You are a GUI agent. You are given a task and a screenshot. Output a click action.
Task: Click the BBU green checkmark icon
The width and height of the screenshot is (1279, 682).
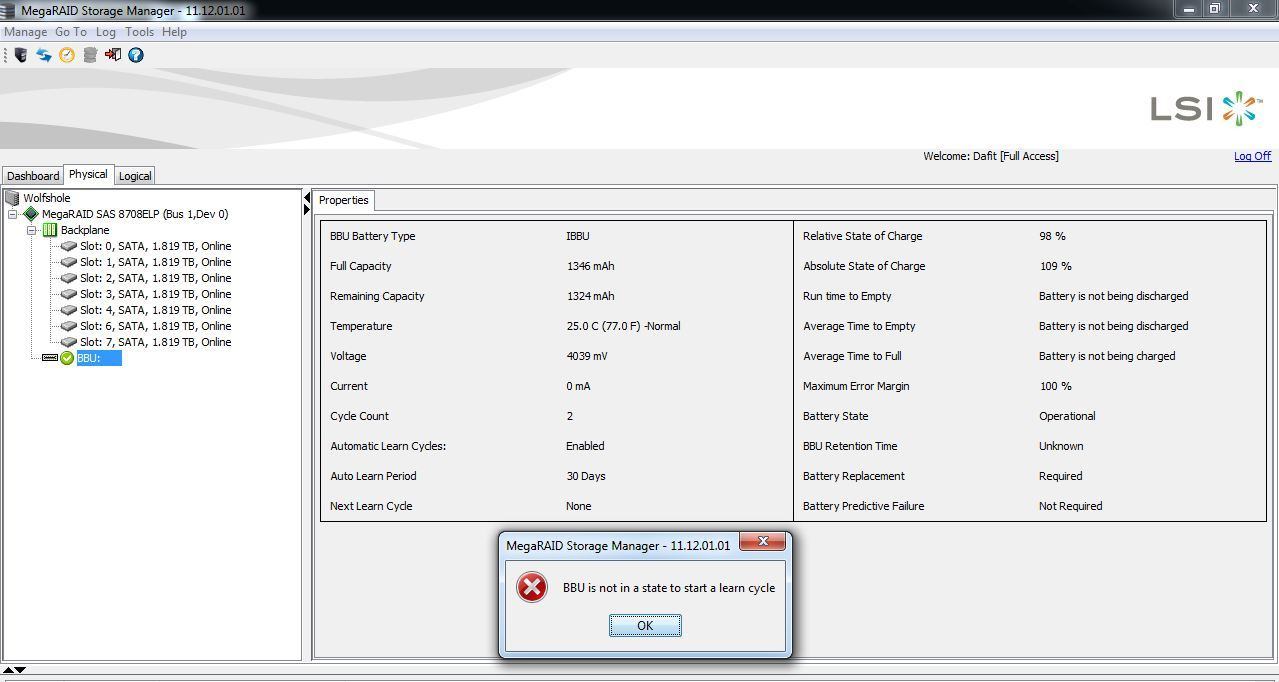click(x=67, y=358)
